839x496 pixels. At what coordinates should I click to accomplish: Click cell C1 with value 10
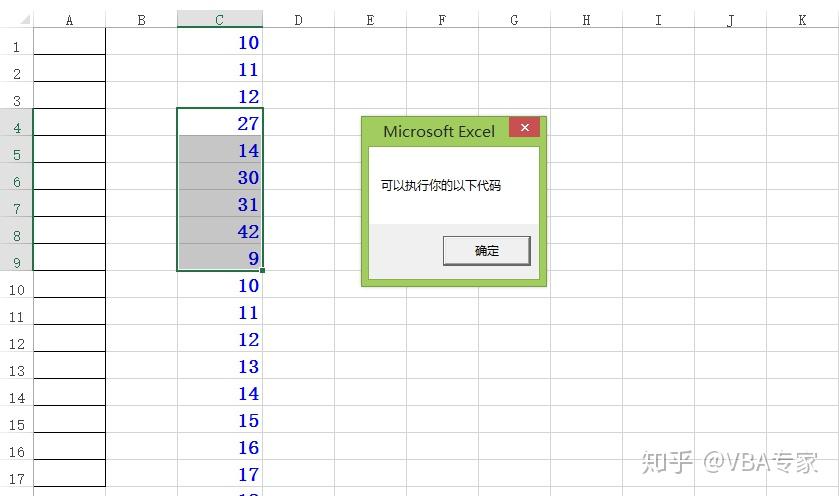click(219, 42)
